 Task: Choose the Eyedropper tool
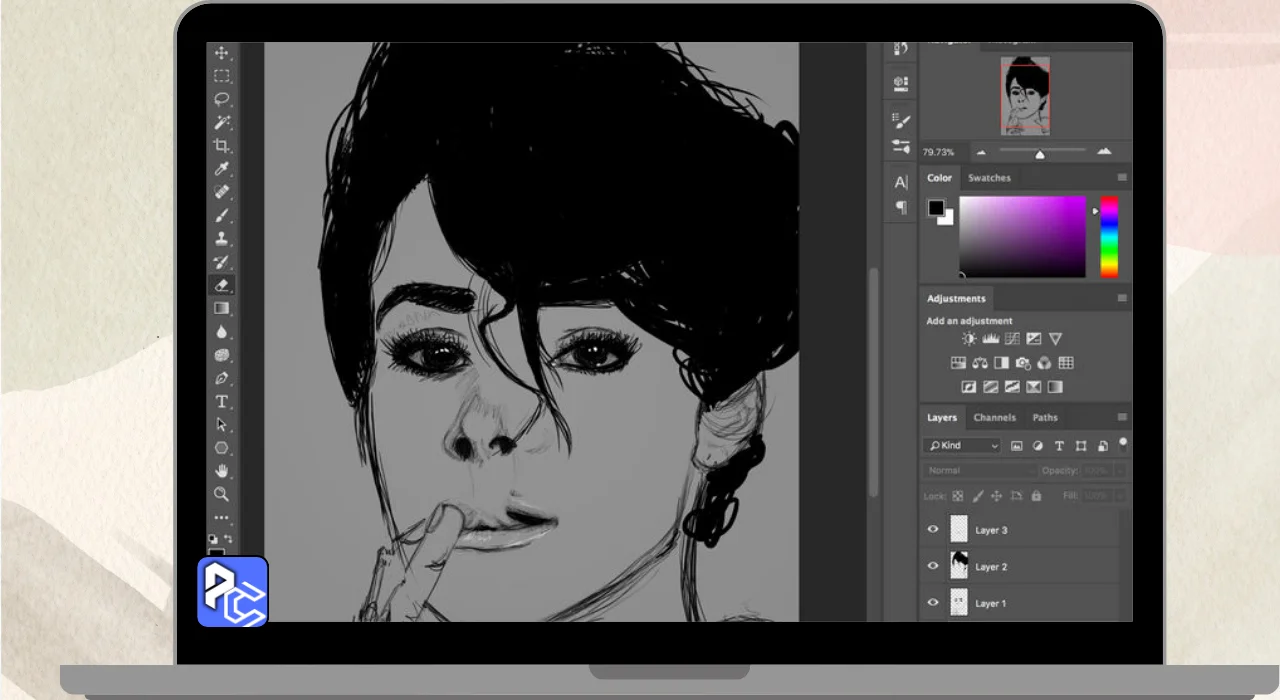(x=222, y=169)
